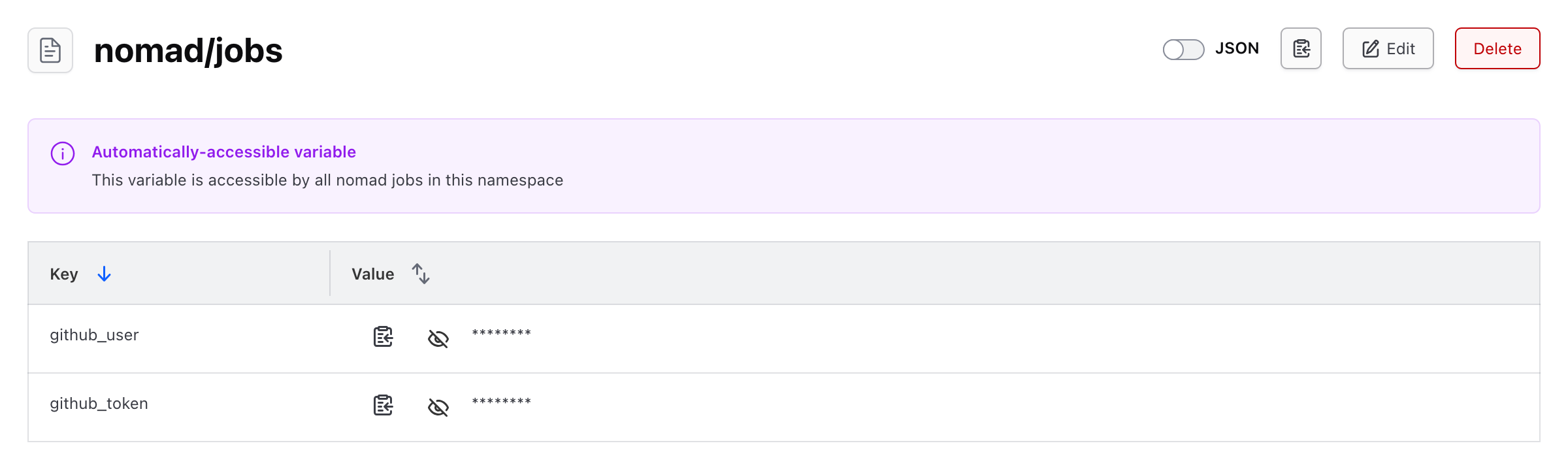Select the github_user key cell
The width and height of the screenshot is (1568, 469).
coord(94,335)
